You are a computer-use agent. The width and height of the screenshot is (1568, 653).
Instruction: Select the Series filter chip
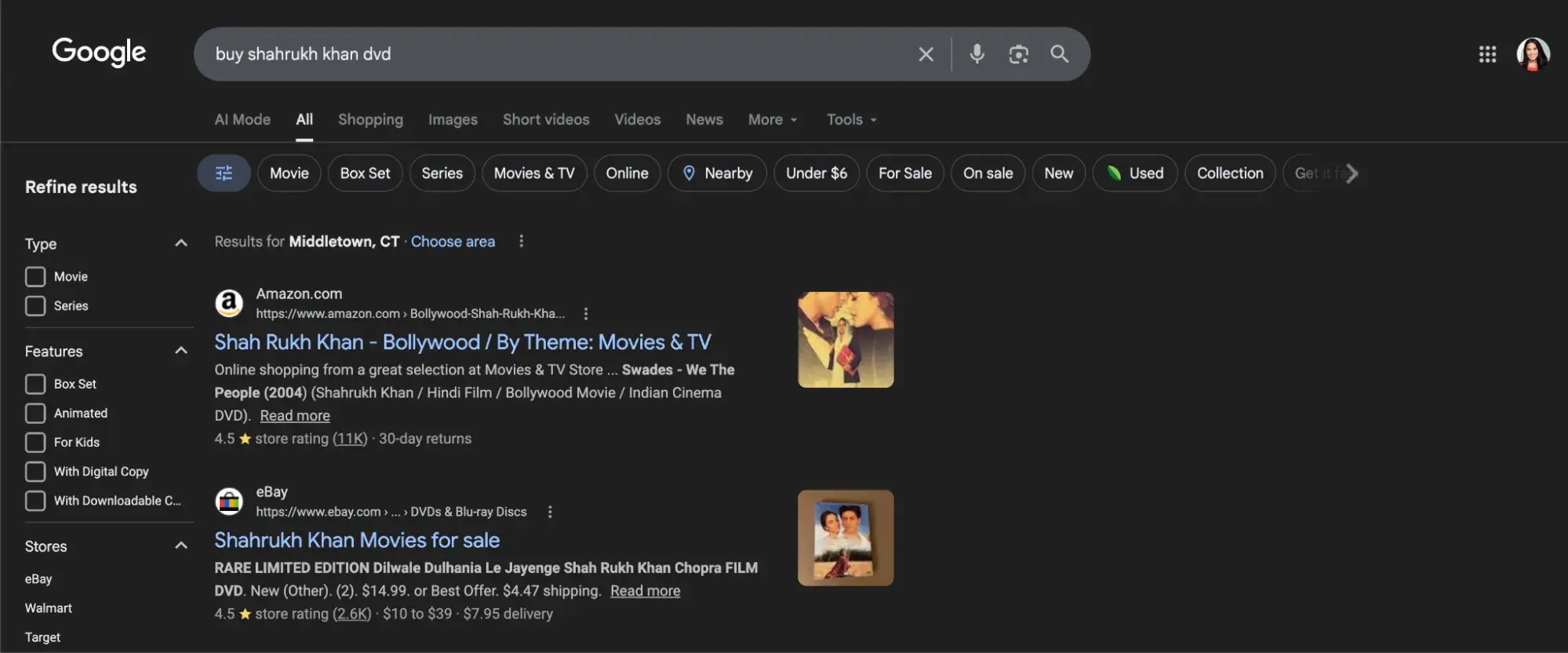442,173
